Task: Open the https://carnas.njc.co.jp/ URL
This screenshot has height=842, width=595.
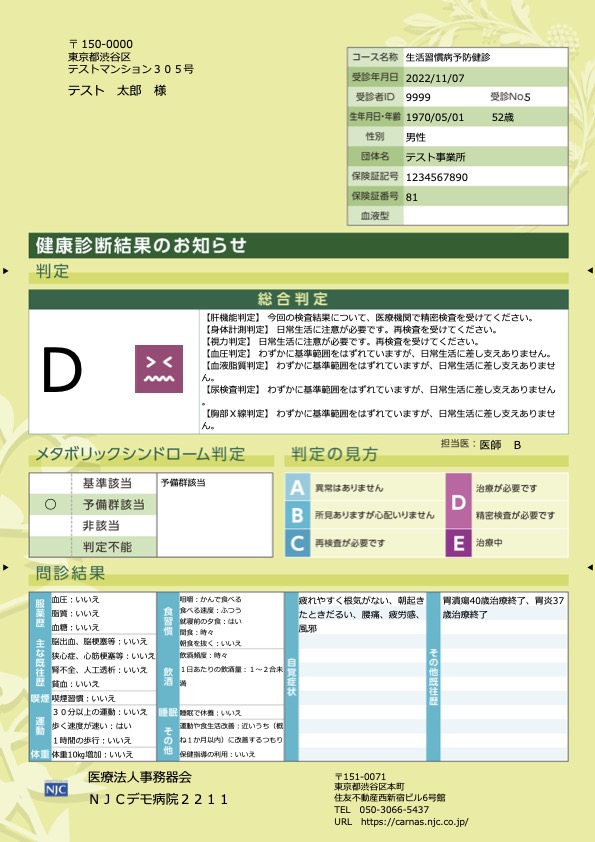Action: pyautogui.click(x=415, y=822)
